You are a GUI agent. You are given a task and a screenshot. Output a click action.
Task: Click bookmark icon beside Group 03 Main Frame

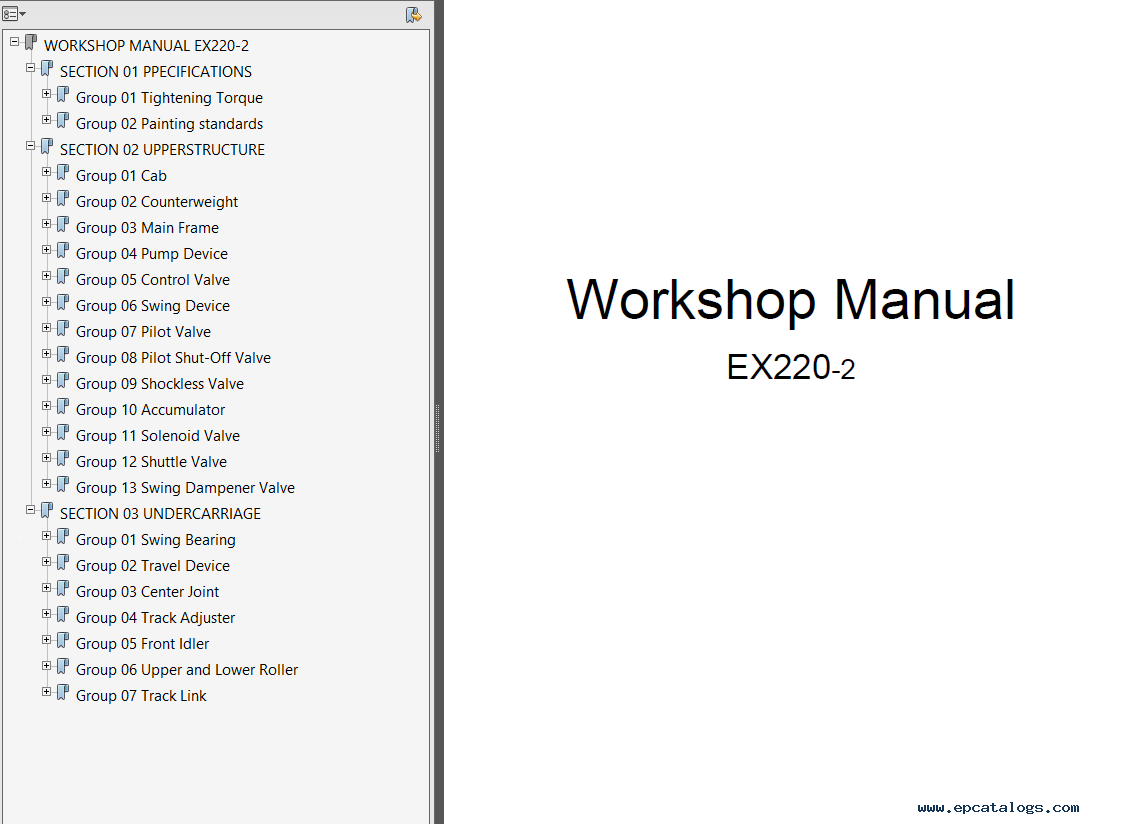(63, 224)
